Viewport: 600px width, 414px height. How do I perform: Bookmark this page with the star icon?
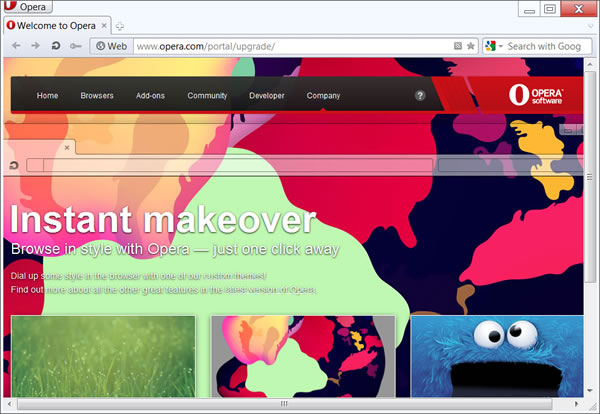(471, 46)
